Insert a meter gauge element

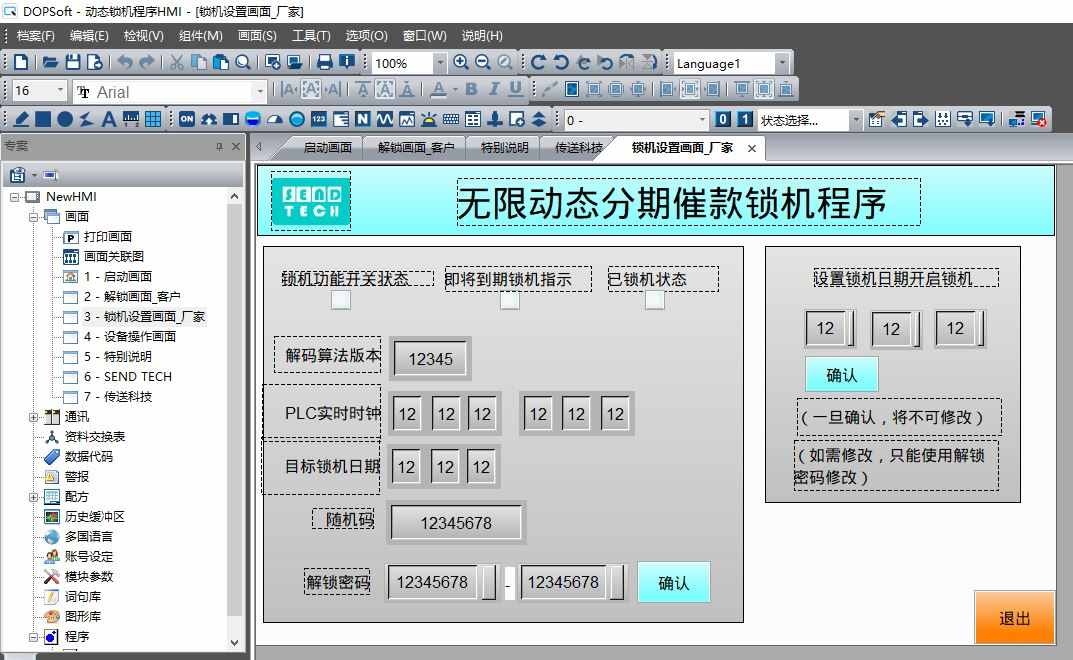(274, 119)
